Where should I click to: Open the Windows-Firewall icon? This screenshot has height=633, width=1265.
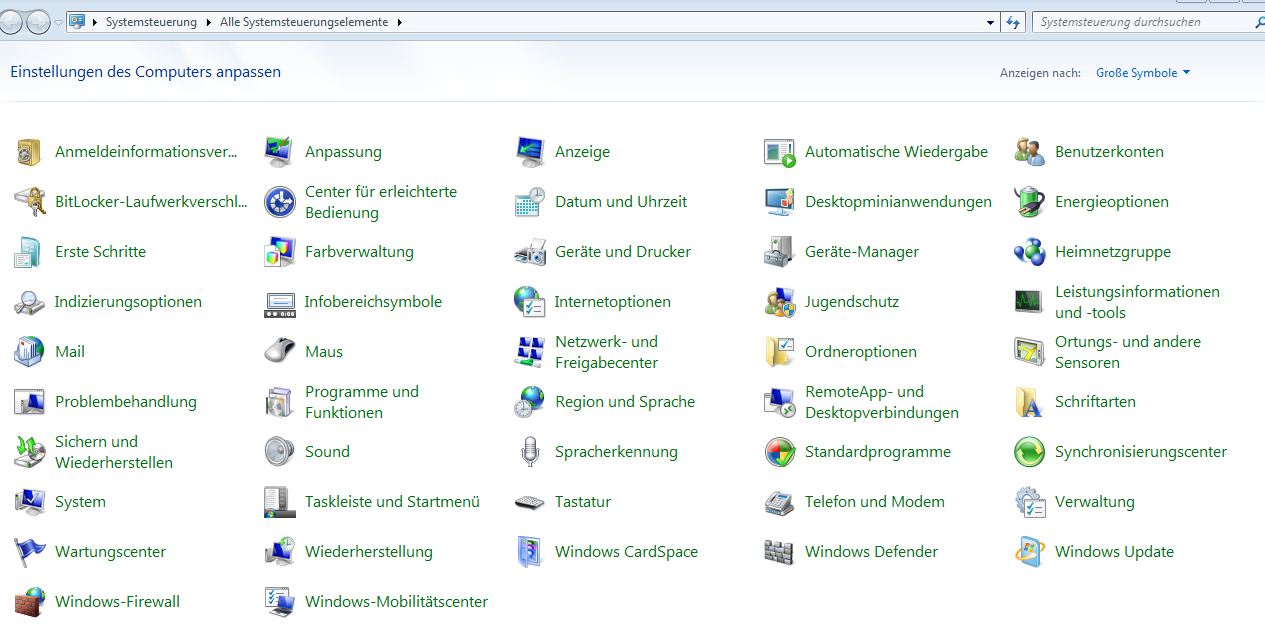[x=29, y=602]
